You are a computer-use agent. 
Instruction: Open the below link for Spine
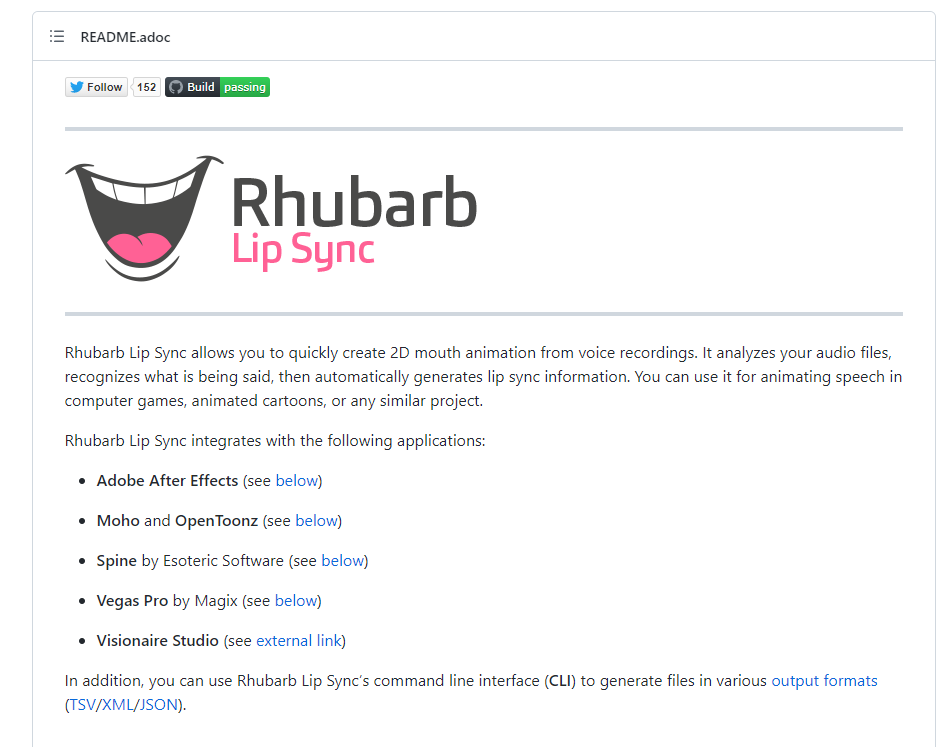343,561
